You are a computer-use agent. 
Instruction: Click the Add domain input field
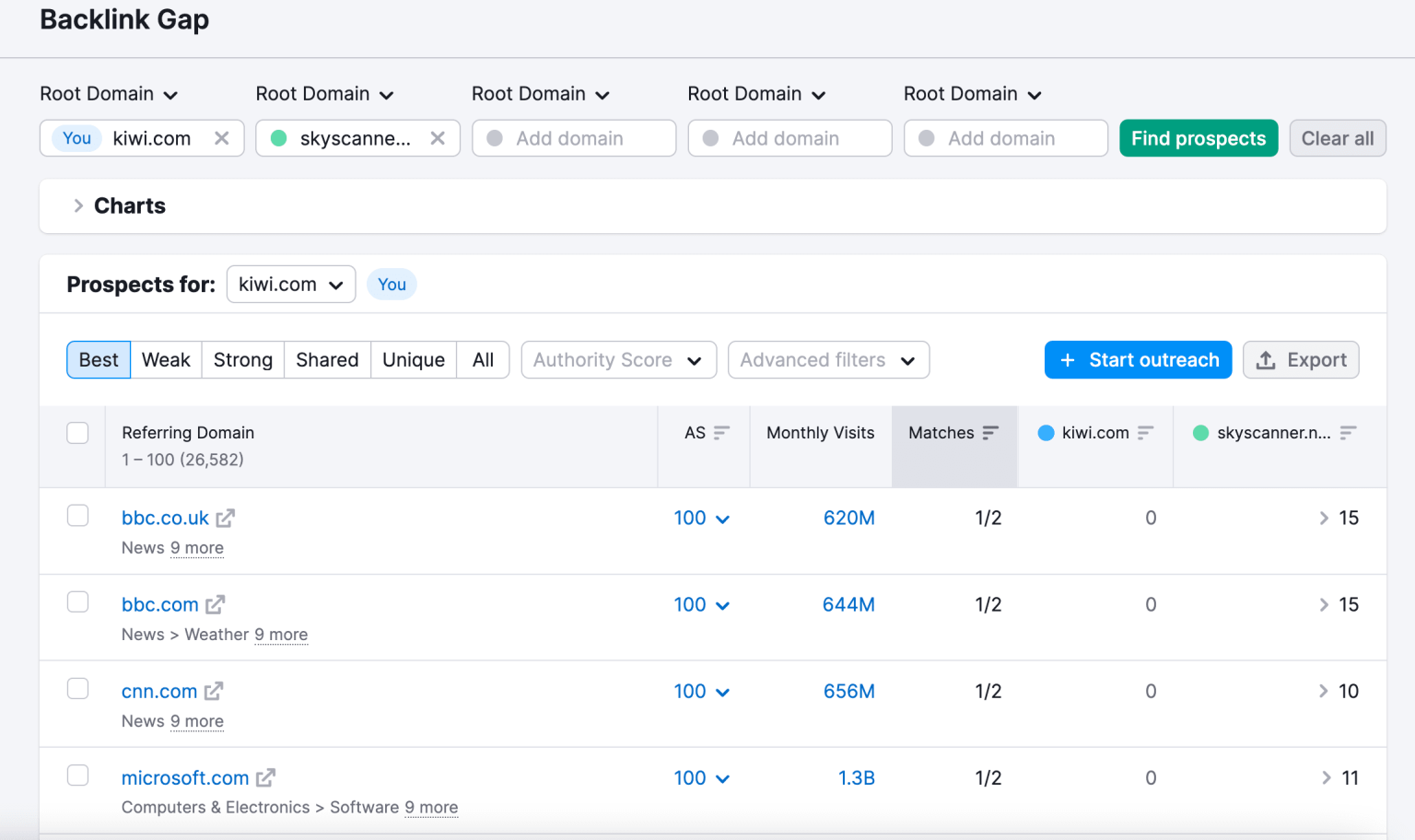point(571,138)
